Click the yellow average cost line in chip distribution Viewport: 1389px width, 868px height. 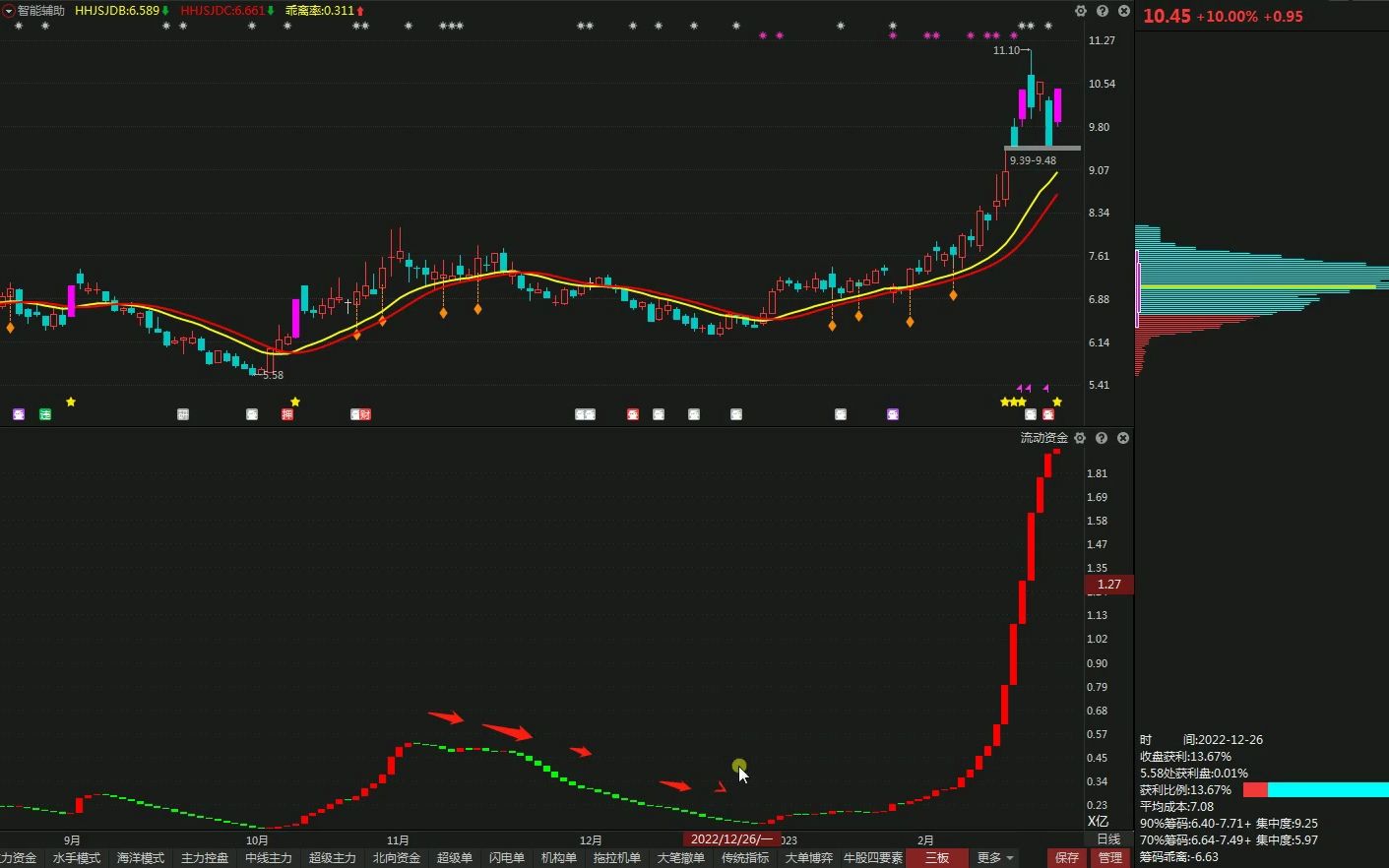(x=1257, y=287)
